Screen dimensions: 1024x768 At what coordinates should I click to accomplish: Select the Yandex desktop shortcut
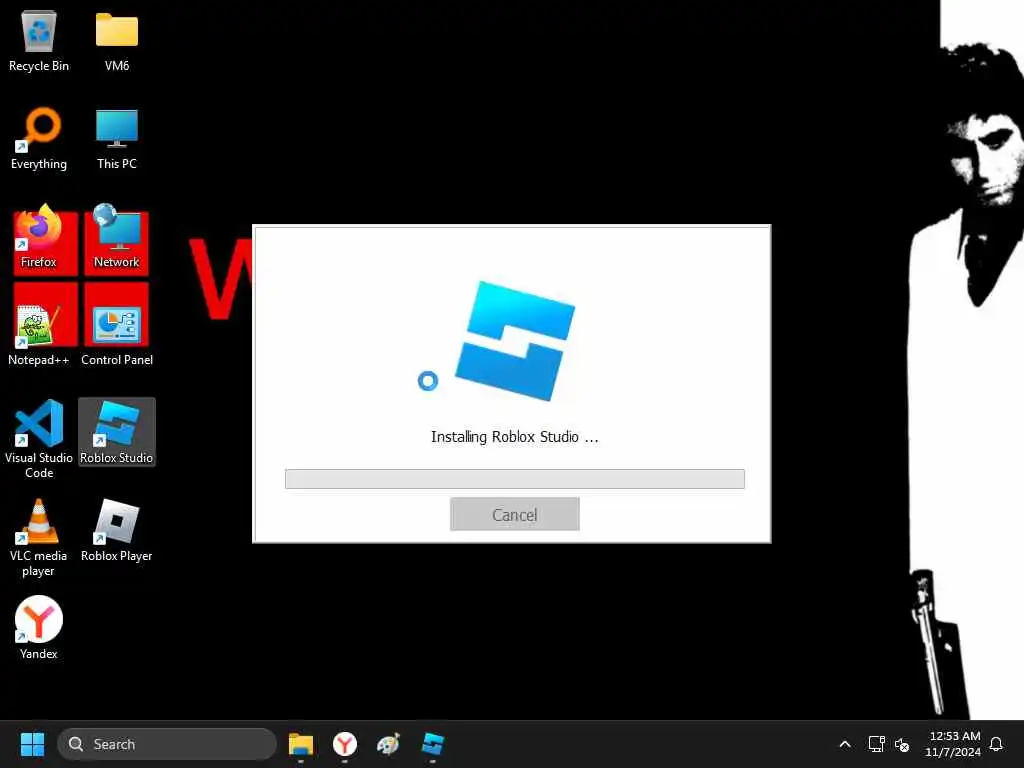pyautogui.click(x=39, y=628)
